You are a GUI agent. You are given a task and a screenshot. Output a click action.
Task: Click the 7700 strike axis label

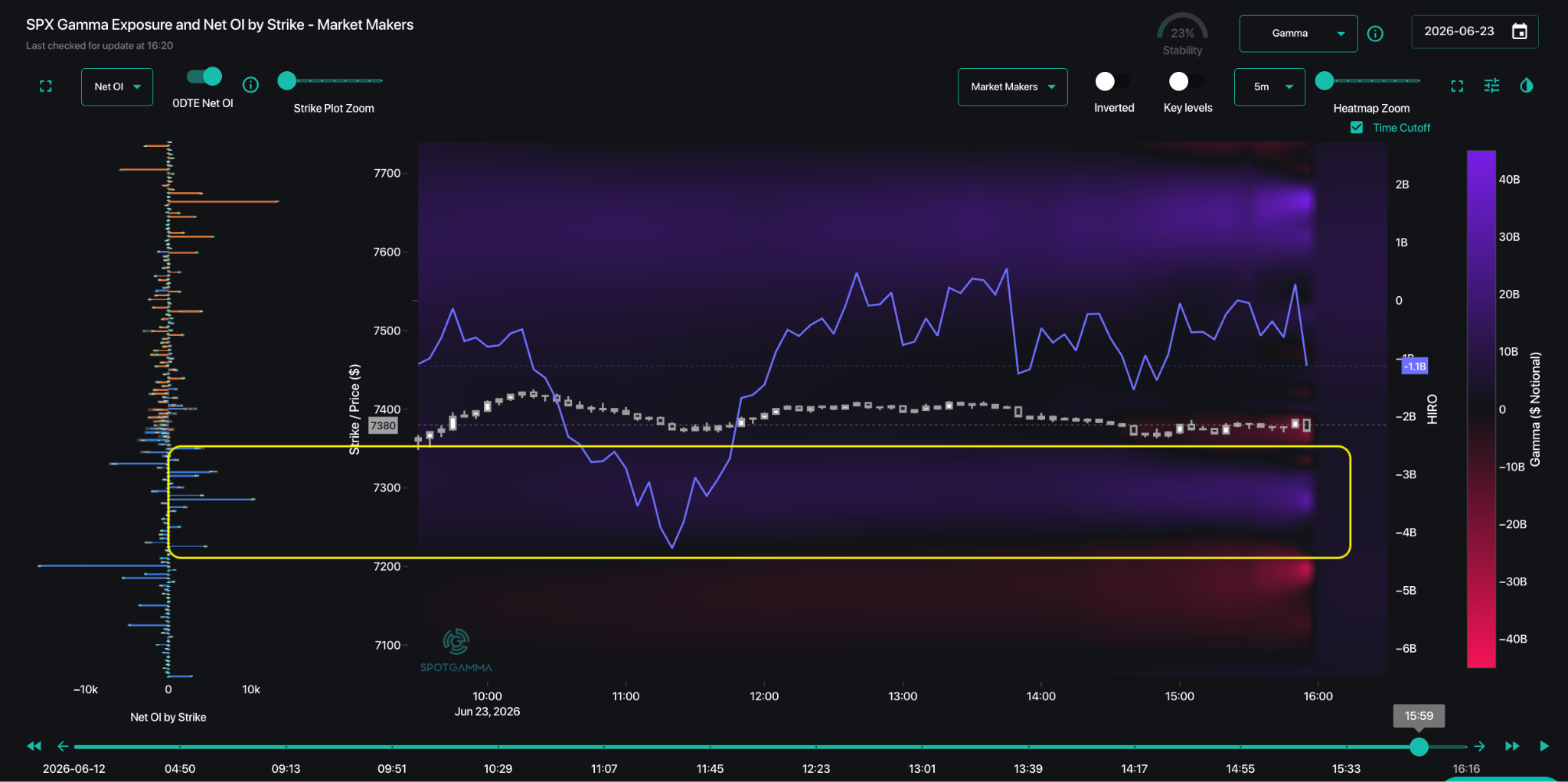[x=387, y=174]
